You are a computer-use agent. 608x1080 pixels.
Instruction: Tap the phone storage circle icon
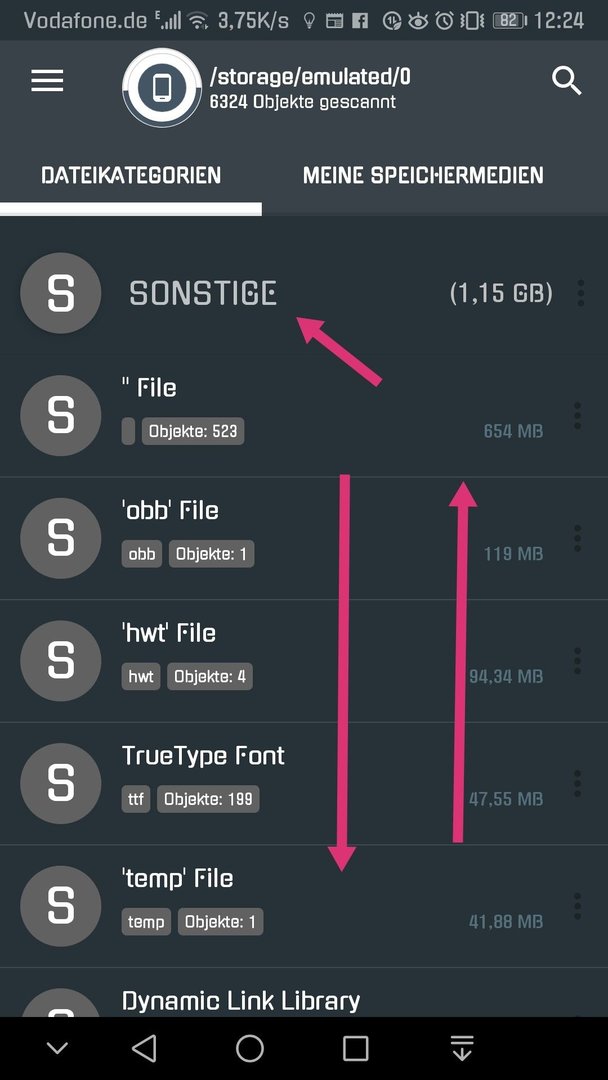tap(163, 87)
